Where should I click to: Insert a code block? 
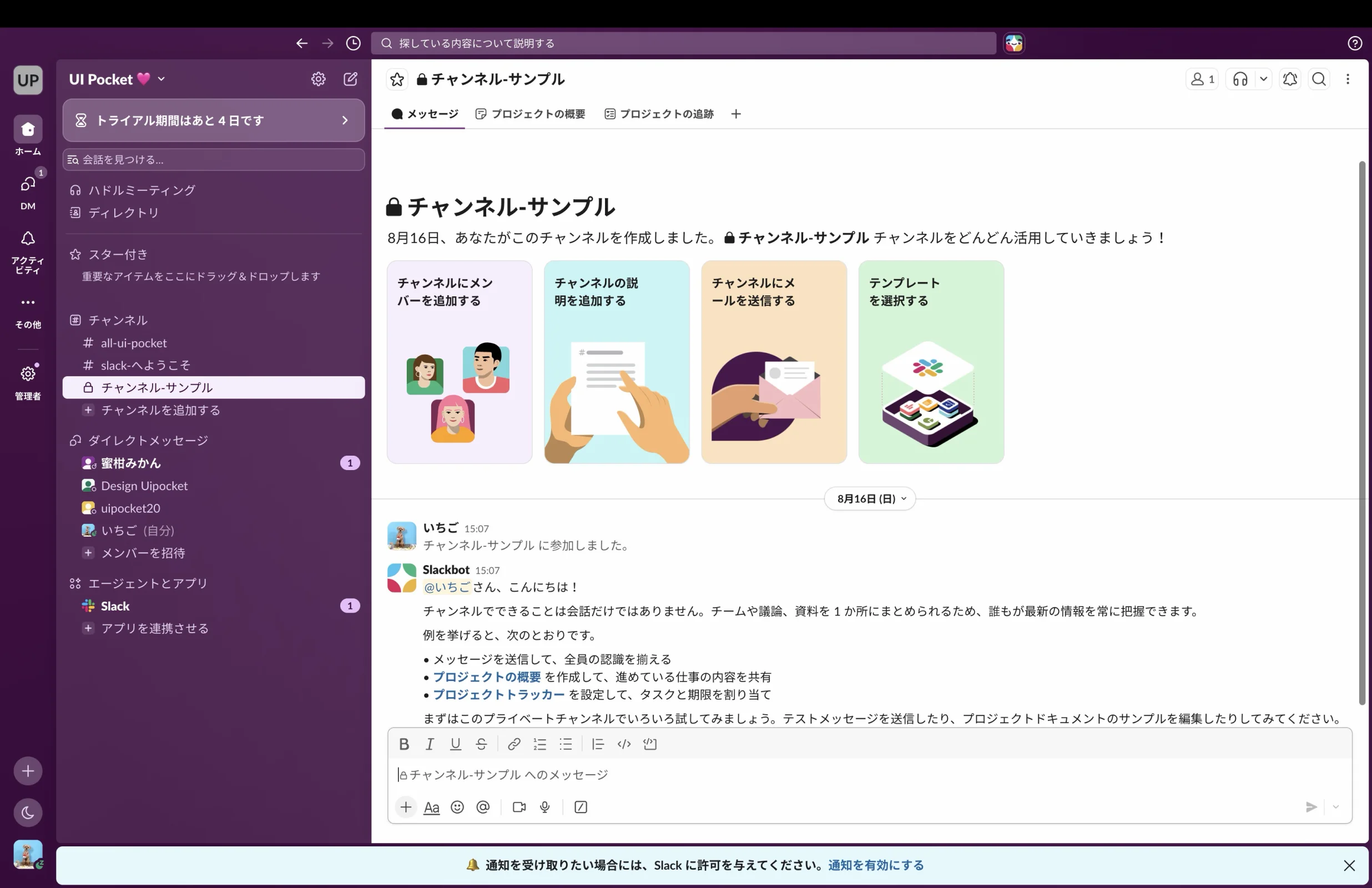tap(650, 744)
